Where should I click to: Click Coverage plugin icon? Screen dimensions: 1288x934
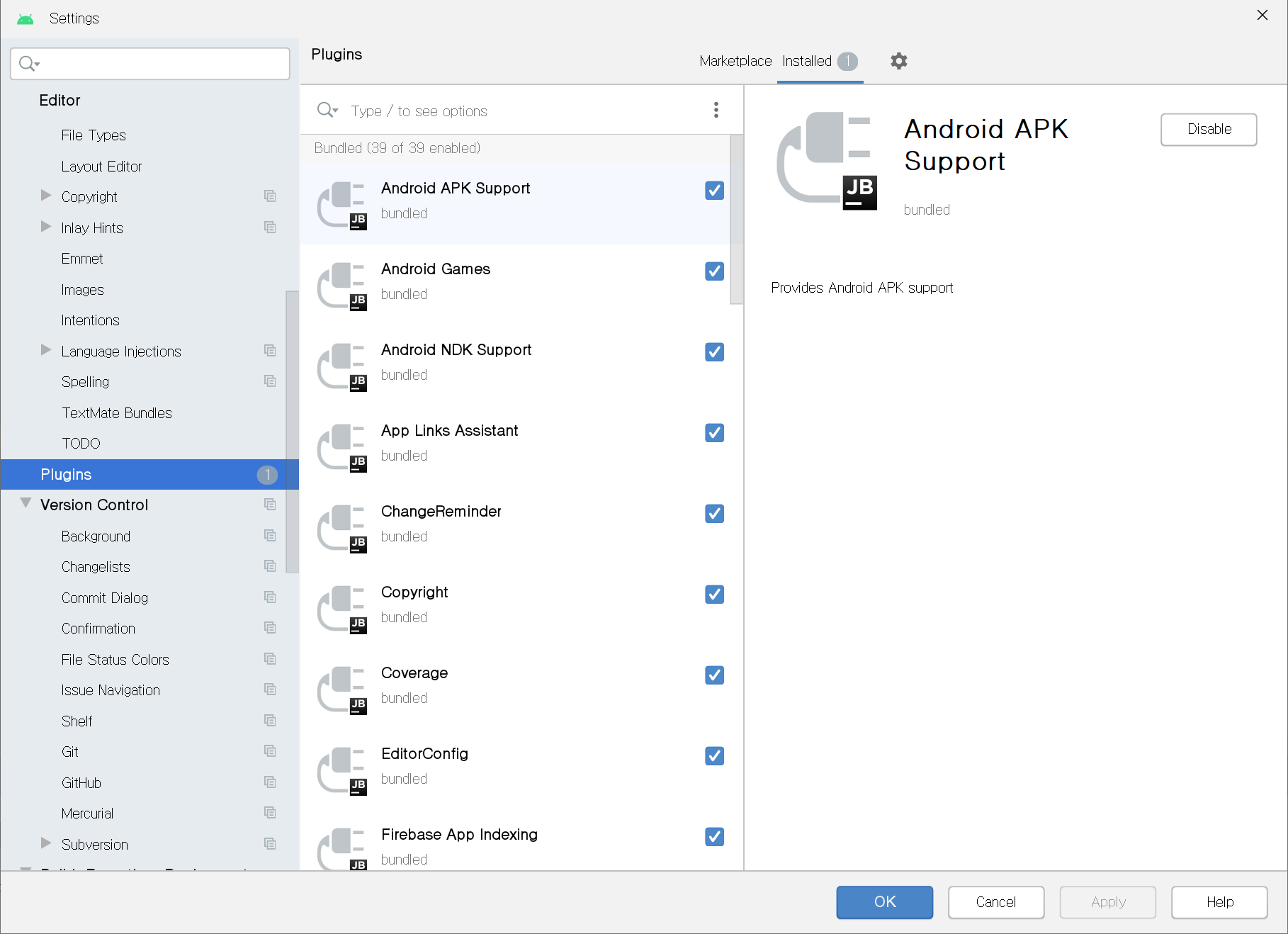[342, 690]
